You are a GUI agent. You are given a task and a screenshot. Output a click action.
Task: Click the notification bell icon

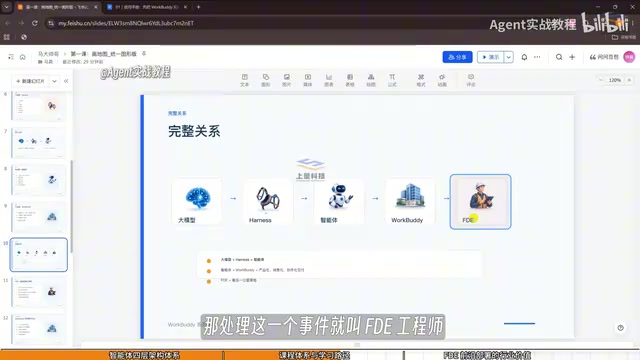524,57
